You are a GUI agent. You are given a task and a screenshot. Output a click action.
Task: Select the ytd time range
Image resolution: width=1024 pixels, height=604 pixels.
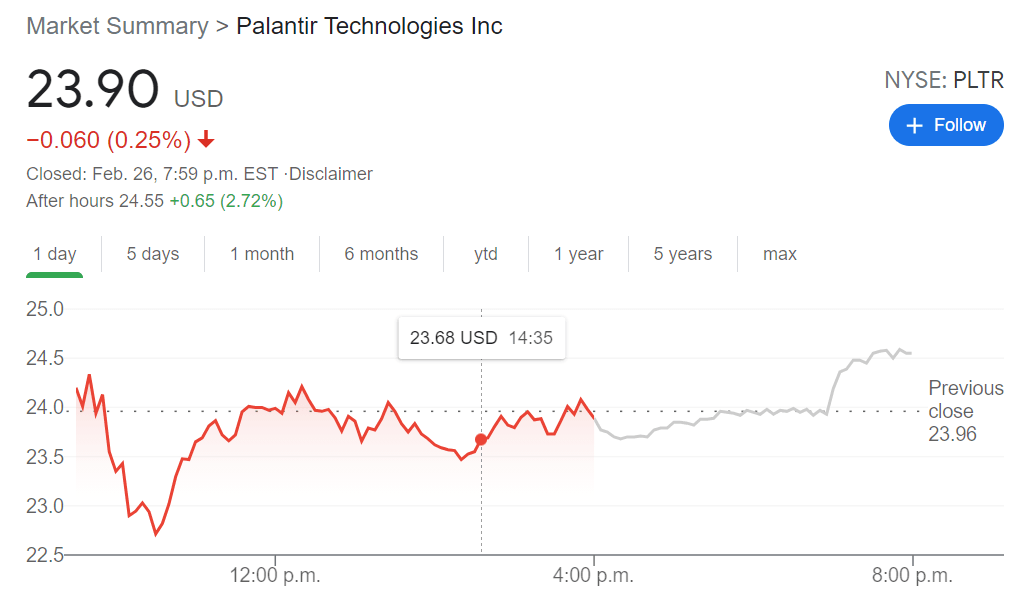(x=486, y=254)
